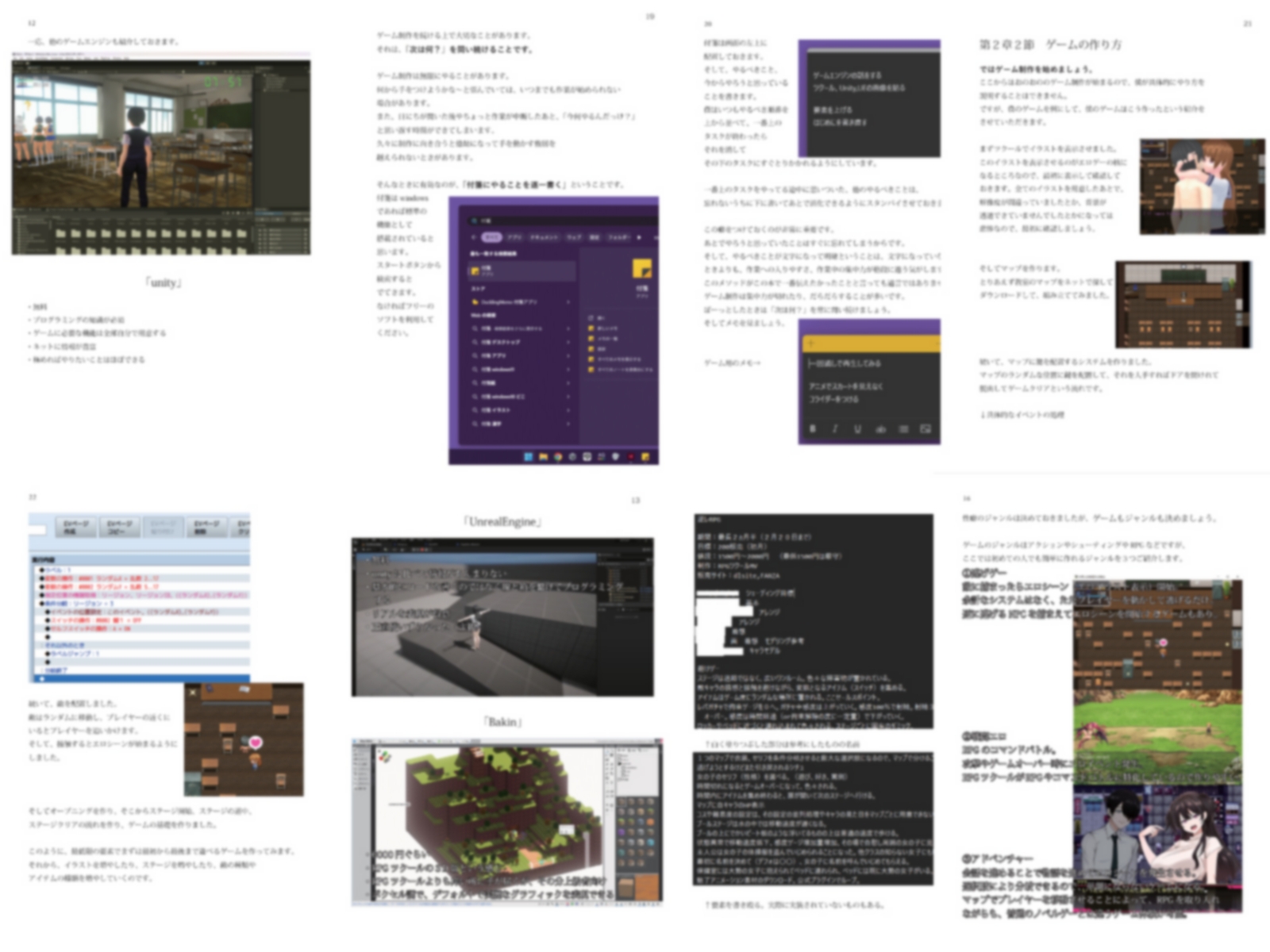Screen dimensions: 1270x952
Task: Click the Italic icon in sticky note
Action: [835, 429]
